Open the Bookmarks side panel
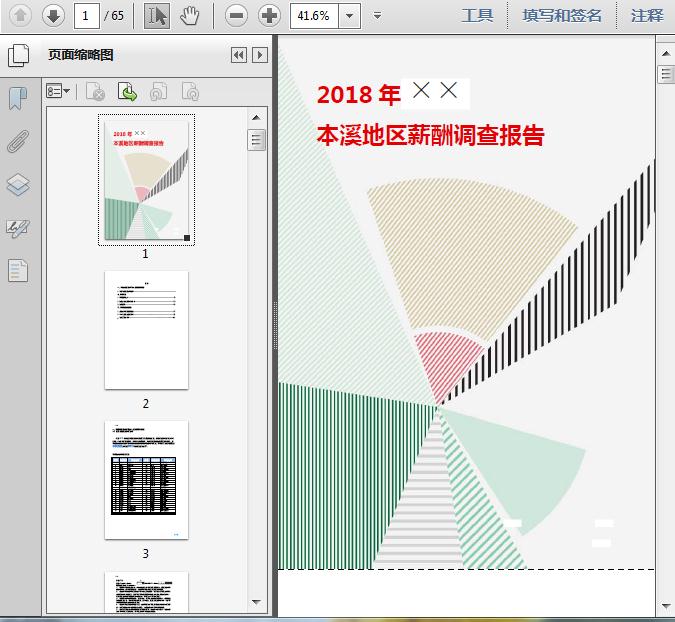The width and height of the screenshot is (675, 622). tap(18, 98)
